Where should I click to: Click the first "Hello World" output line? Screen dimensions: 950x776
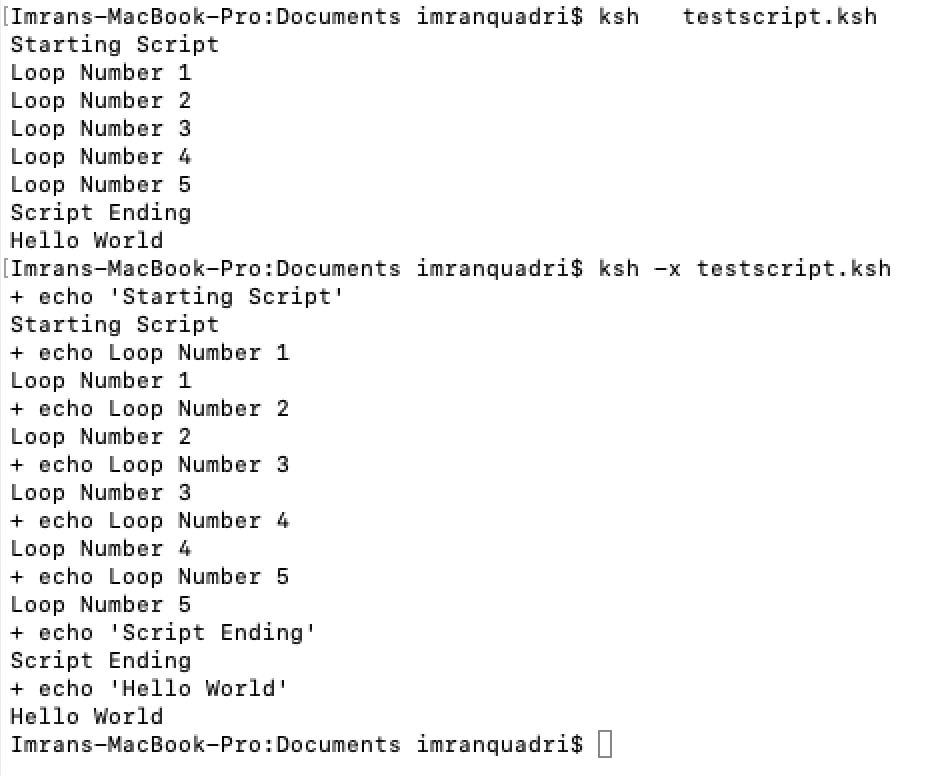coord(86,241)
